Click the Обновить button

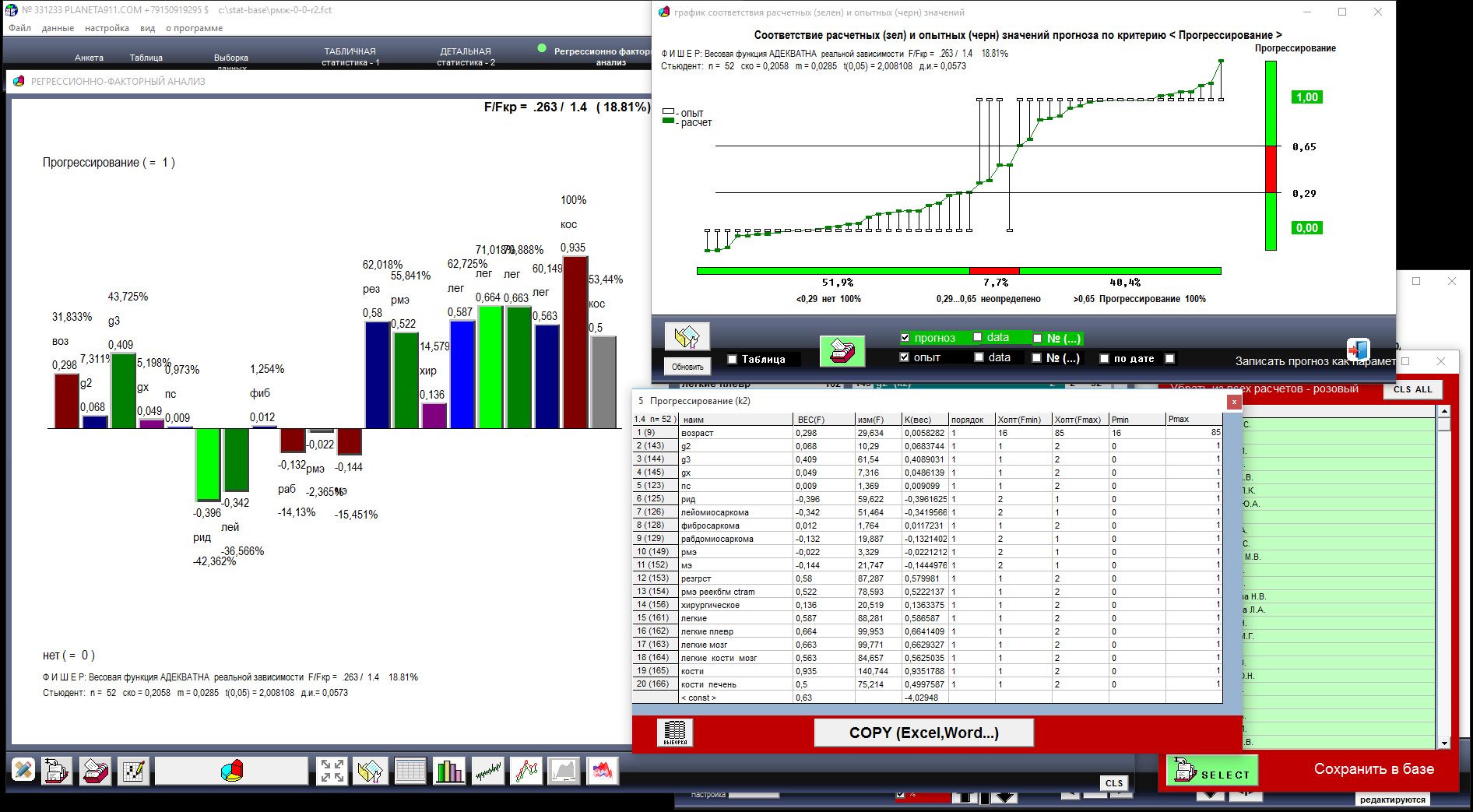687,367
